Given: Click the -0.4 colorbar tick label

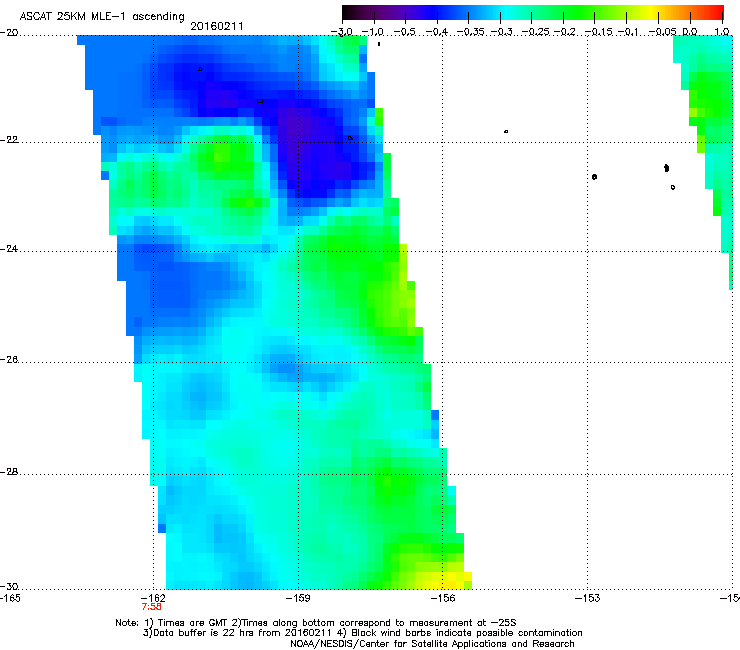Looking at the screenshot, I should click(437, 32).
